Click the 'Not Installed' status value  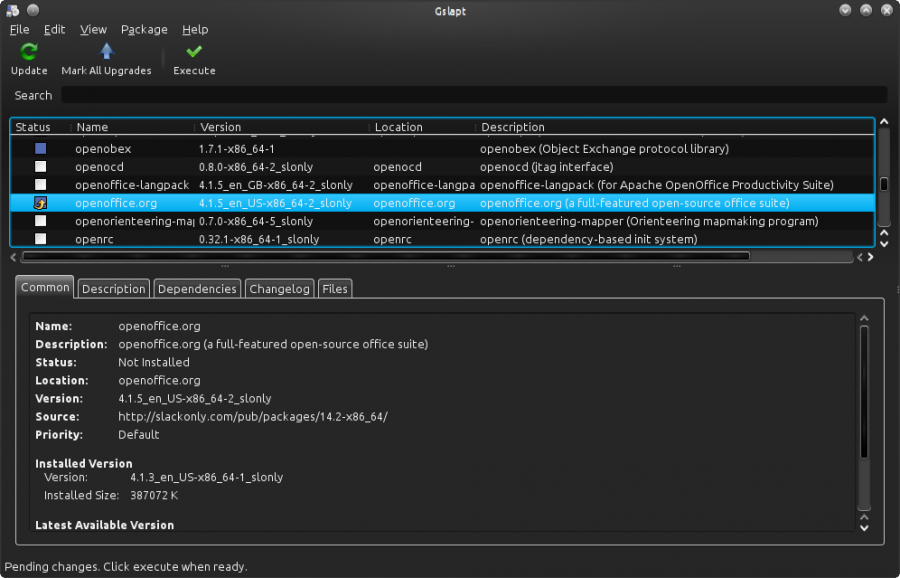154,362
